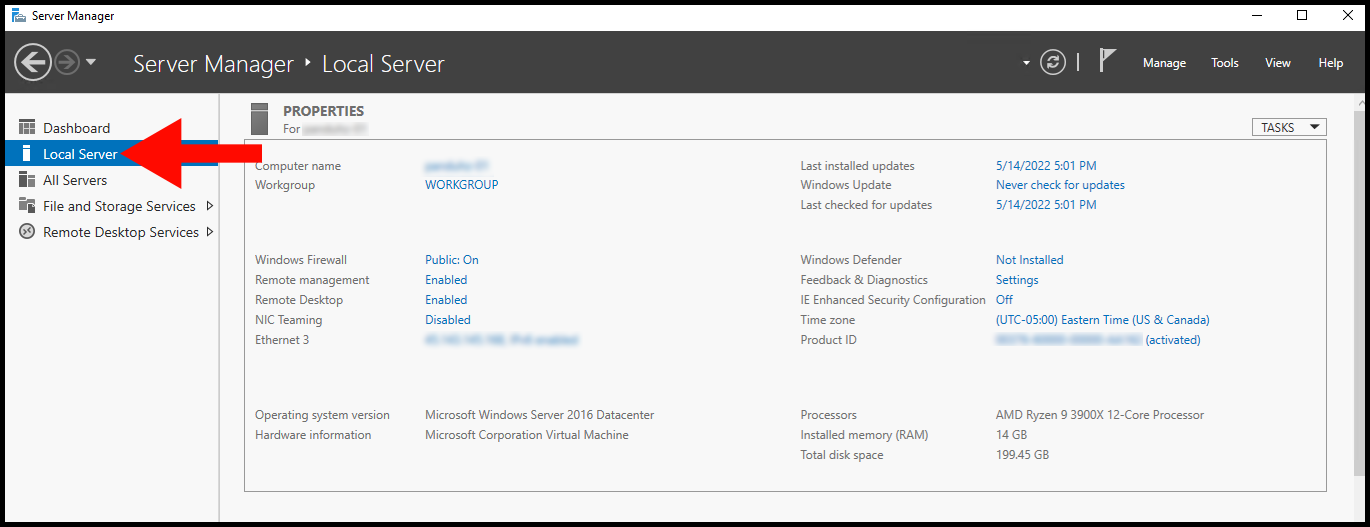Click 'Never check for updates' link
This screenshot has width=1370, height=527.
[1060, 185]
